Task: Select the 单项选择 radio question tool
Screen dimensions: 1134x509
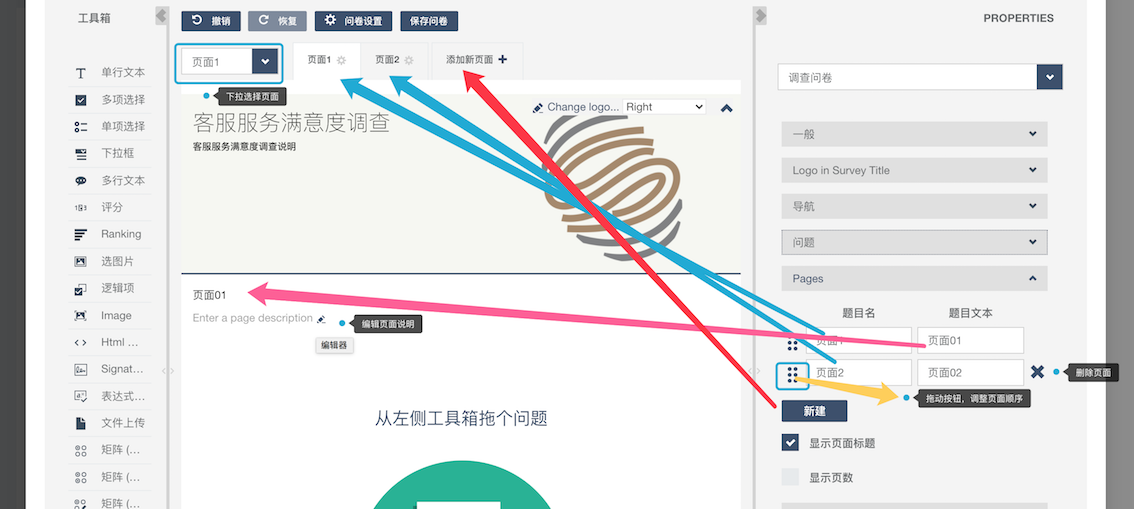Action: coord(110,127)
